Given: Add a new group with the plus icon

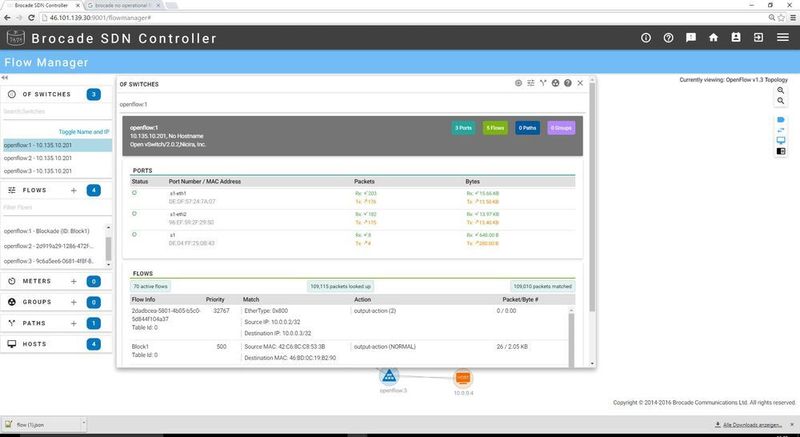Looking at the screenshot, I should point(73,302).
